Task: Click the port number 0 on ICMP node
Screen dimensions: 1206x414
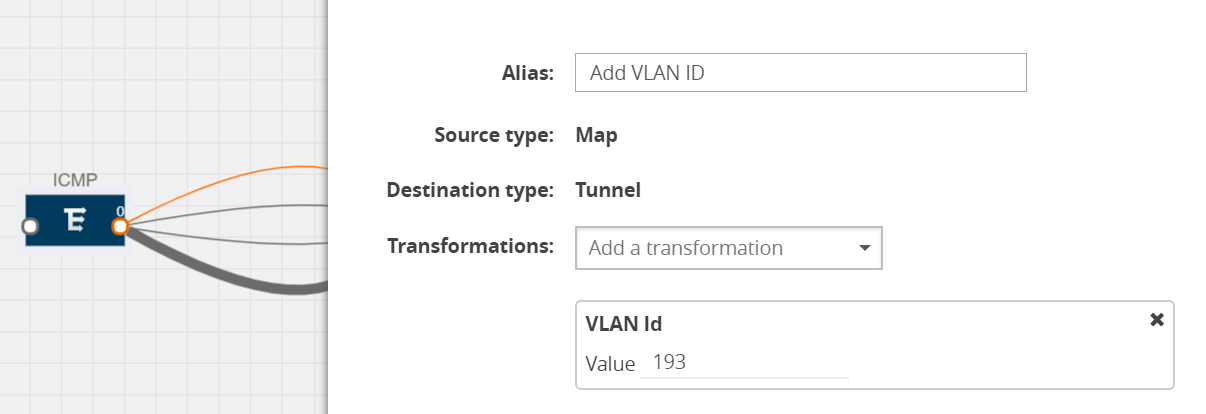Action: click(x=120, y=211)
